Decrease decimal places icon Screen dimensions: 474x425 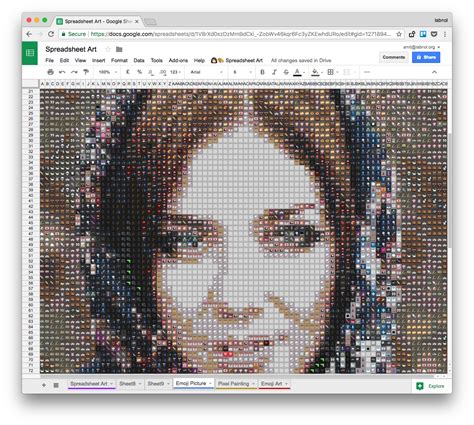[151, 72]
